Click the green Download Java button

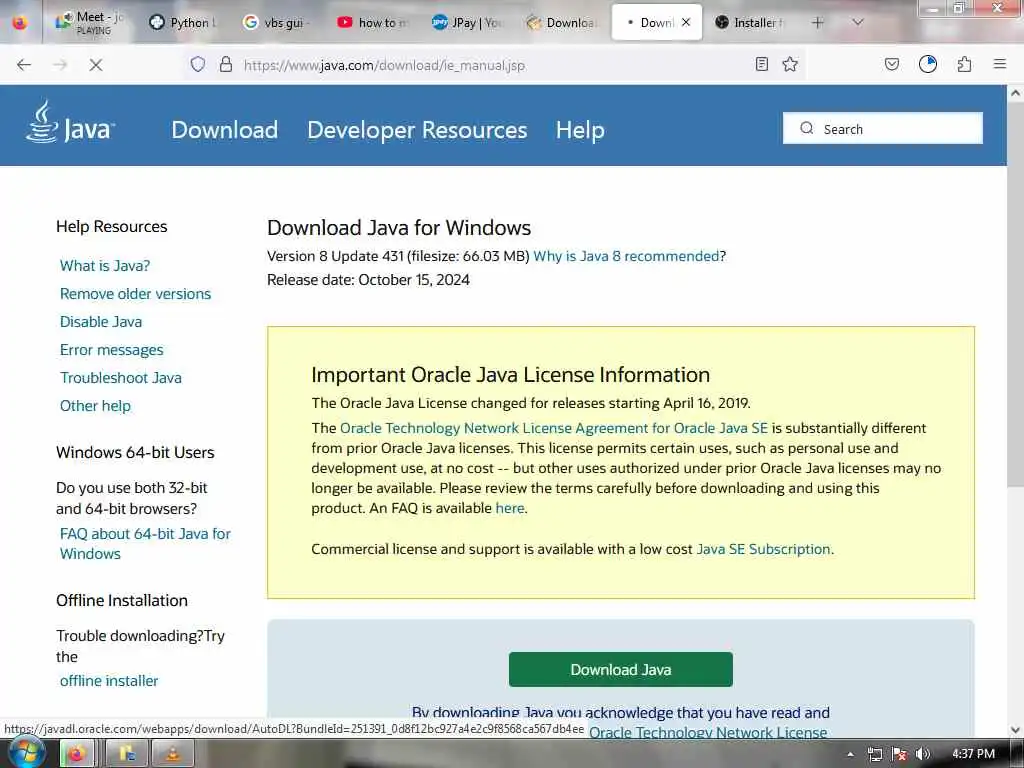point(620,669)
